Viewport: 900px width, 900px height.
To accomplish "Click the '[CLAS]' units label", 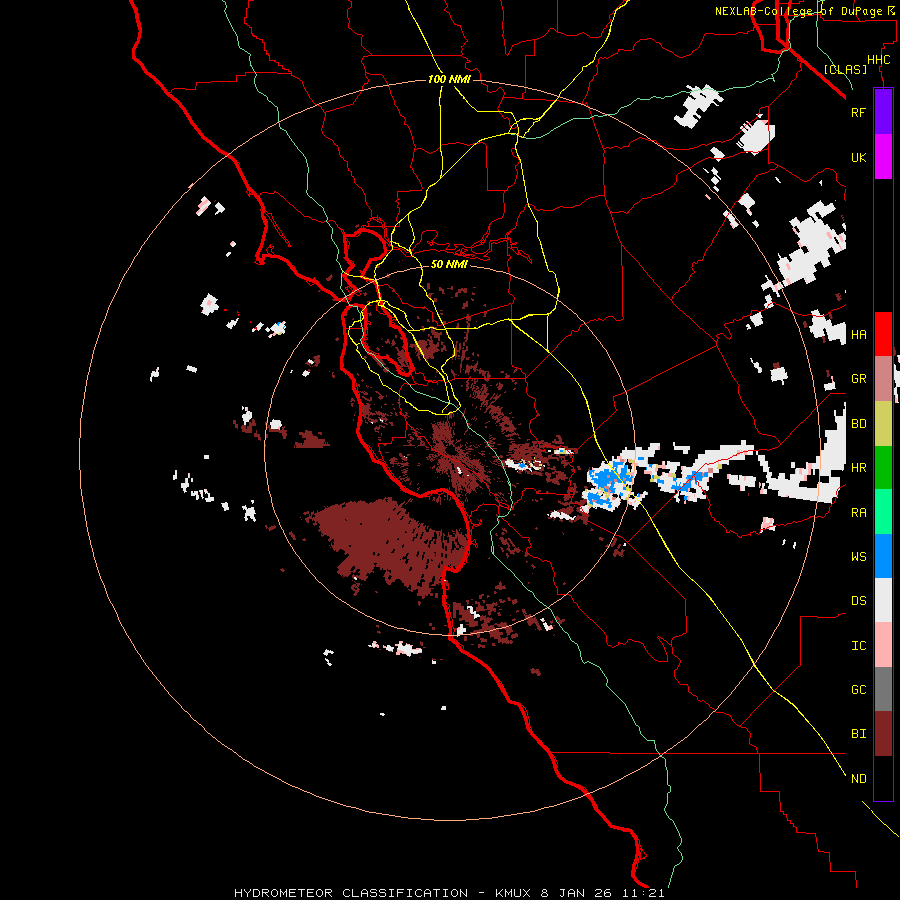I will tap(845, 69).
